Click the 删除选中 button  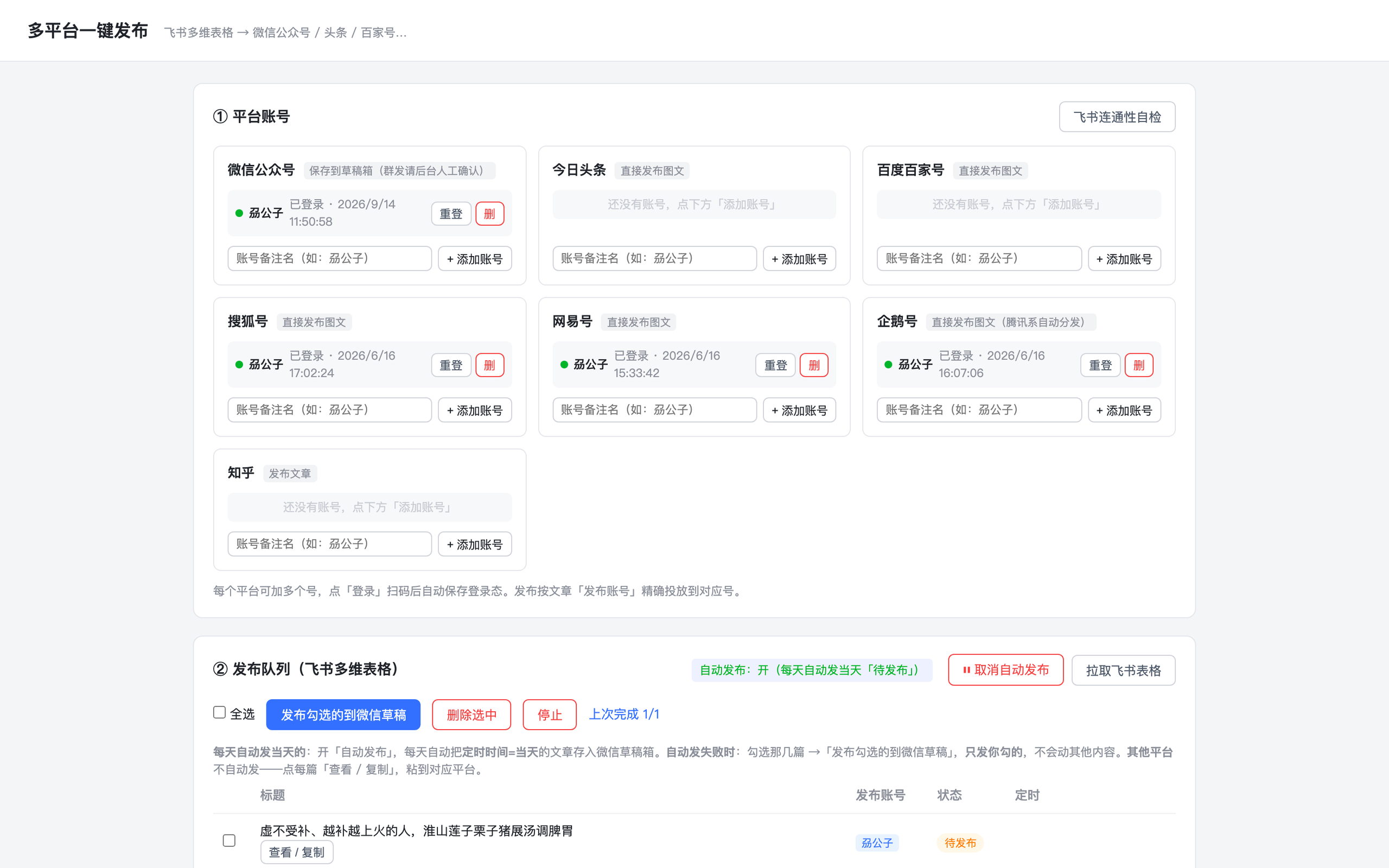pos(471,714)
